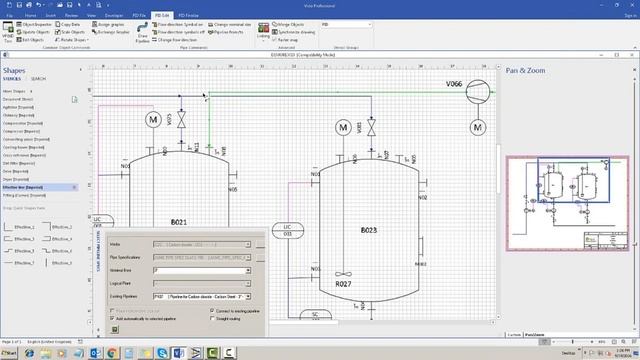Open the Review ribbon tab
The height and width of the screenshot is (360, 640).
71,16
